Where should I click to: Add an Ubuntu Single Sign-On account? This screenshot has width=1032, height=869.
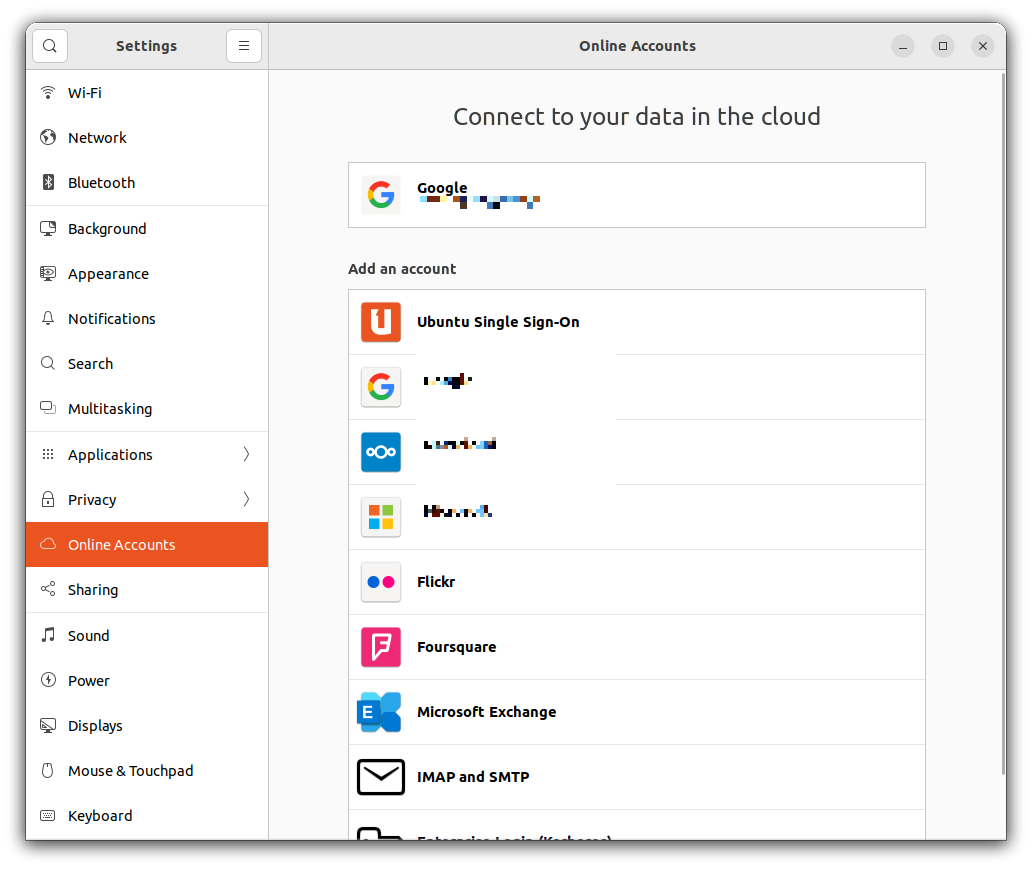pyautogui.click(x=636, y=322)
